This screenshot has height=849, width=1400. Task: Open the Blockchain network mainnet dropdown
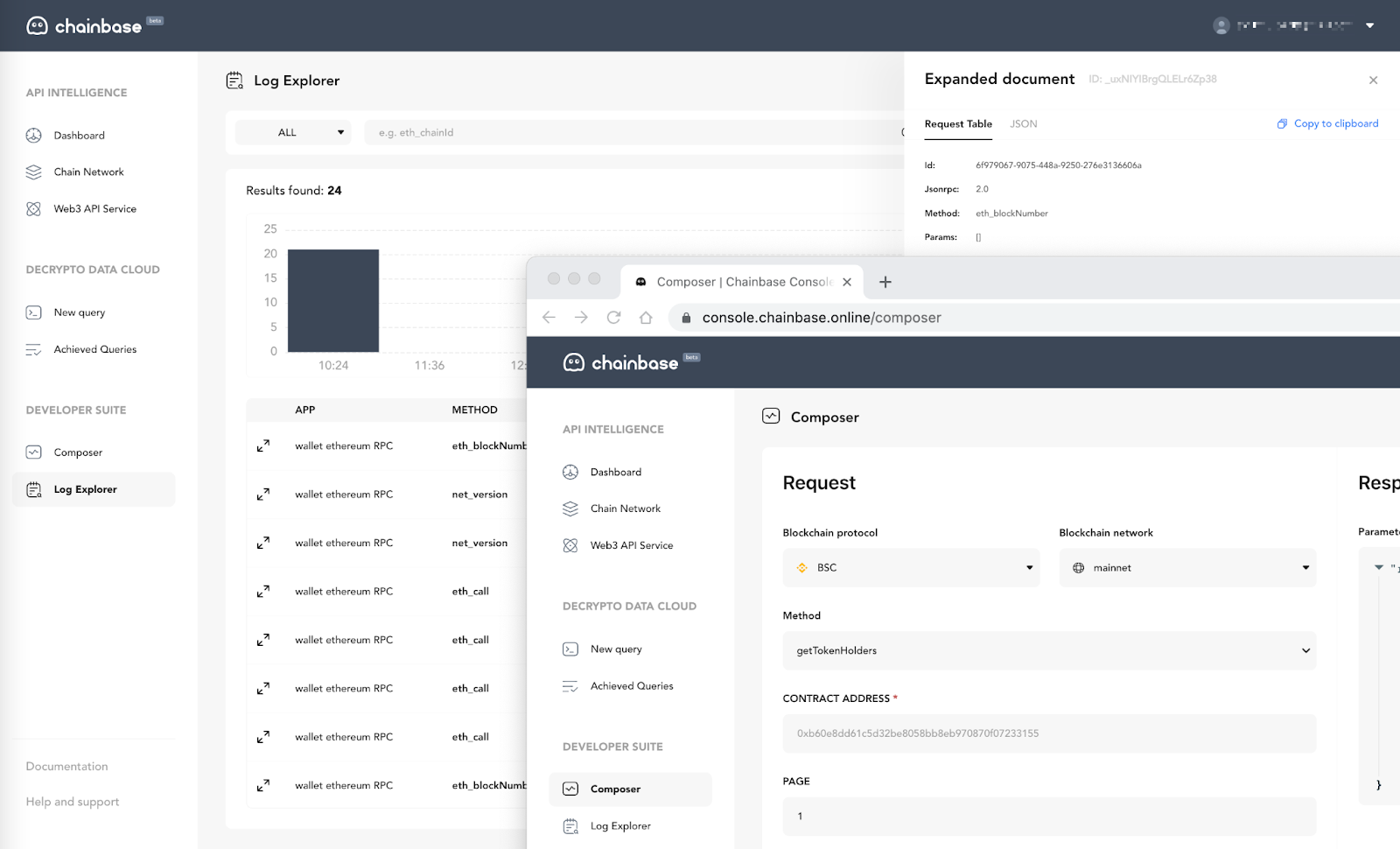tap(1187, 568)
